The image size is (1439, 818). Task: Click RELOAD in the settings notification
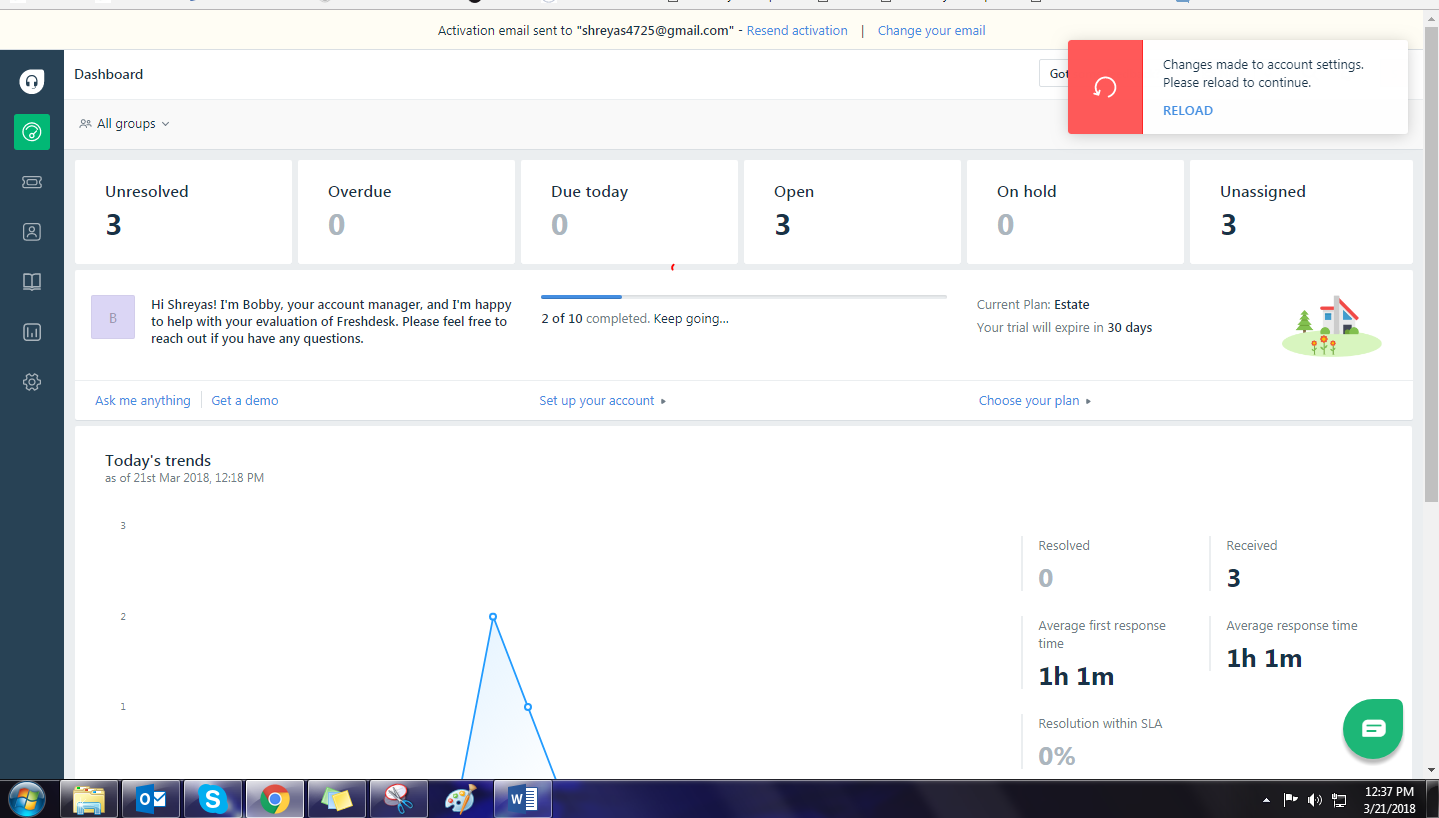(x=1187, y=110)
